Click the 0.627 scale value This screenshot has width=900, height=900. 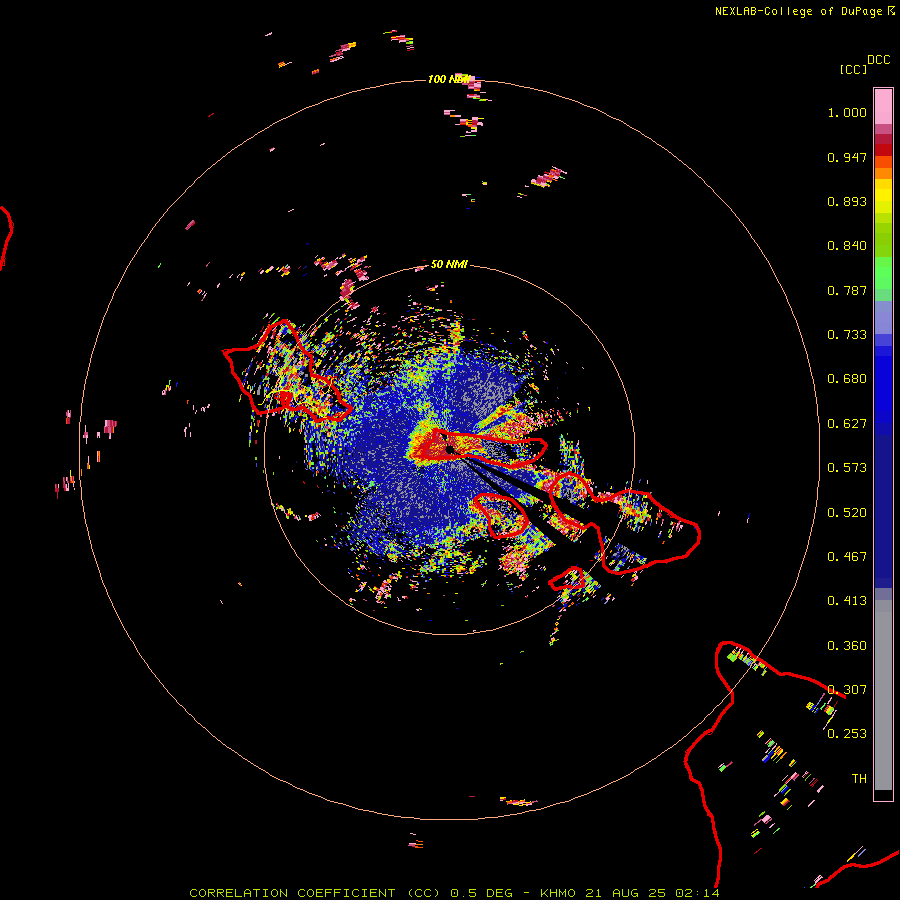click(x=847, y=424)
